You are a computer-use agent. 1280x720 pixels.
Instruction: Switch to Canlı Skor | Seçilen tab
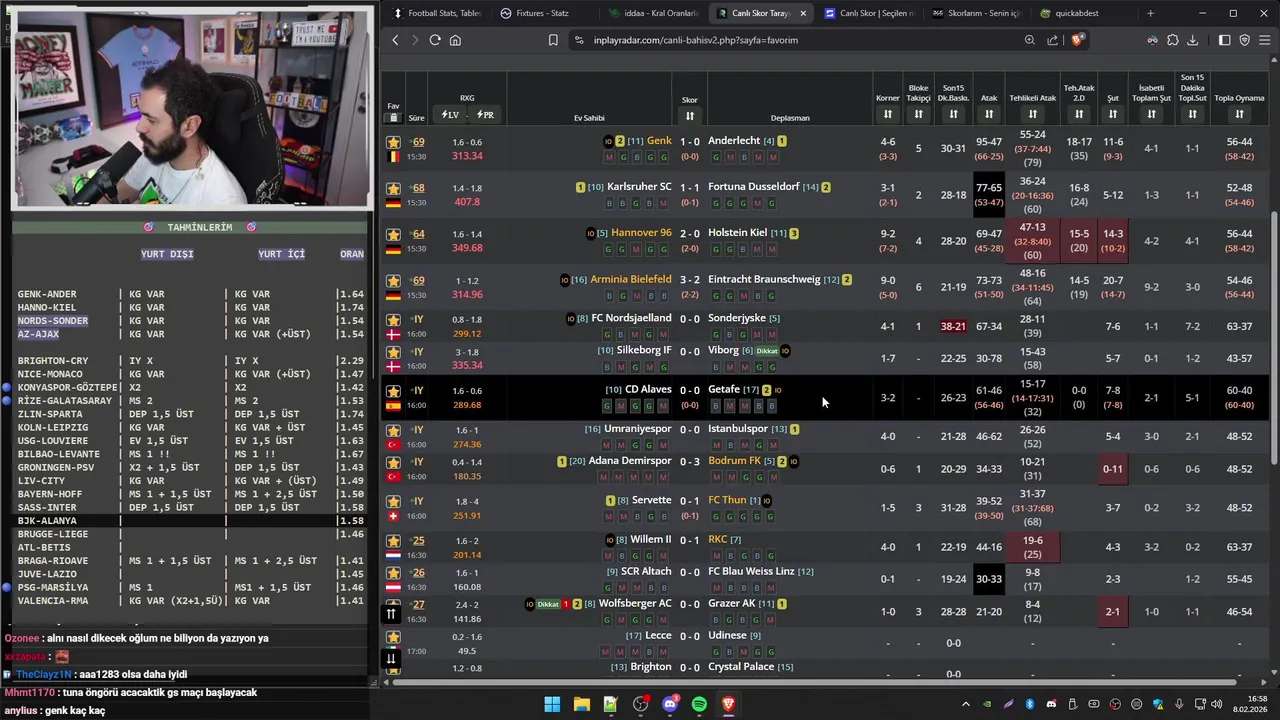(869, 13)
